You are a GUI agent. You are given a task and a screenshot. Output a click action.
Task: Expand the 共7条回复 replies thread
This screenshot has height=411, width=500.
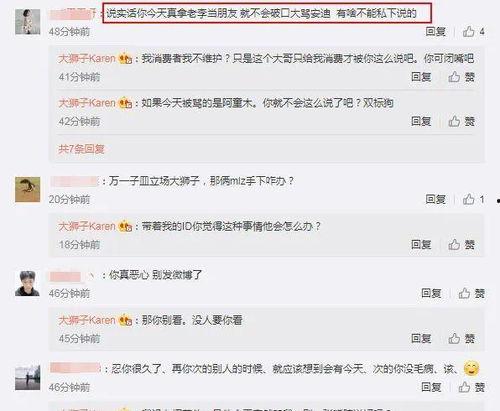81,149
